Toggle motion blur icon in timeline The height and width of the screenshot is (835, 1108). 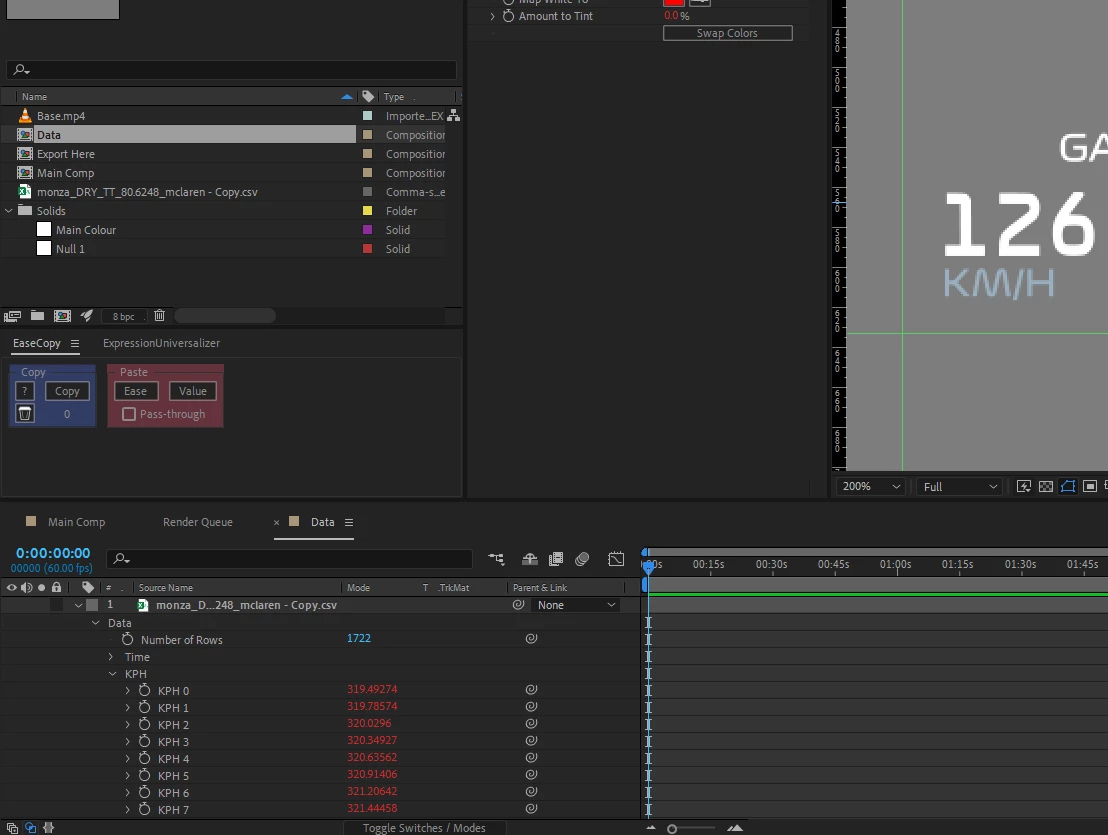582,559
